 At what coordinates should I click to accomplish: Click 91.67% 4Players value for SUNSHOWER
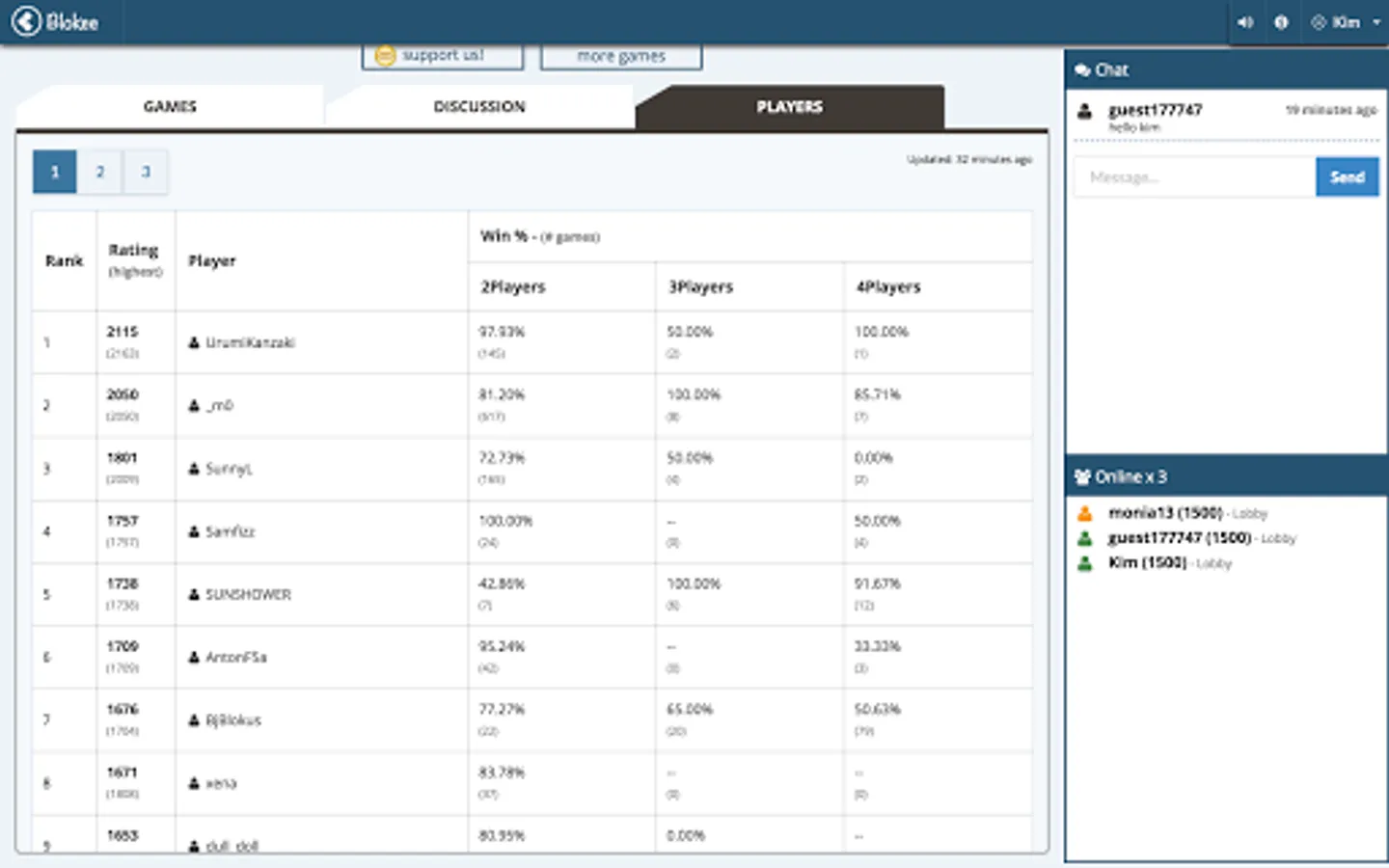[x=878, y=584]
